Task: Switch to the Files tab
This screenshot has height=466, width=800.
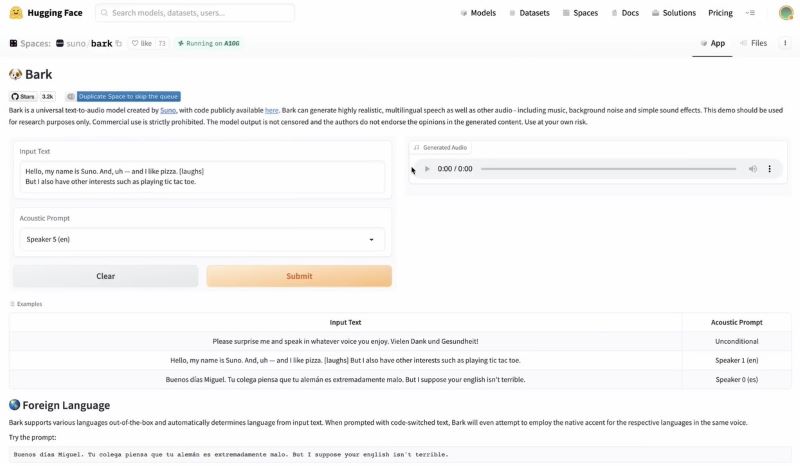Action: tap(752, 44)
